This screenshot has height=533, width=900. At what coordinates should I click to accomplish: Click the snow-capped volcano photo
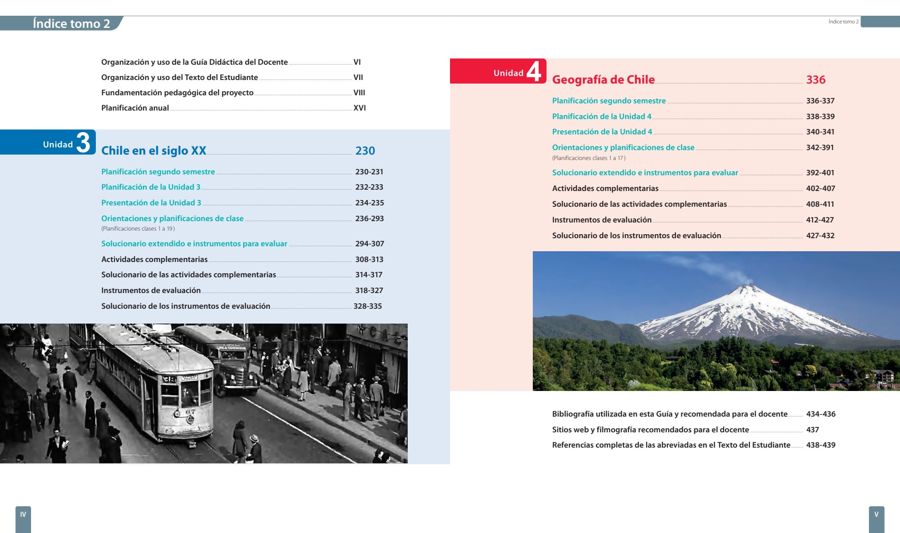click(x=716, y=321)
